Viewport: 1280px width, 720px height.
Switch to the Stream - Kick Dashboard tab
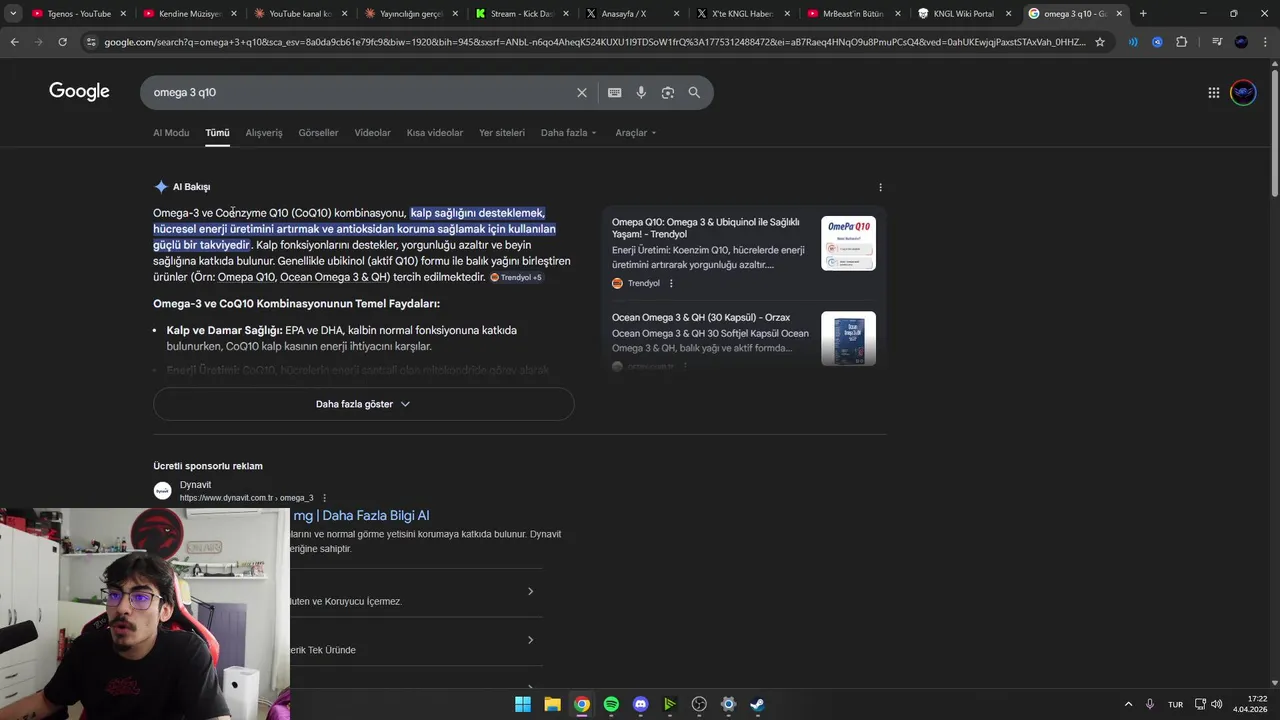coord(523,14)
